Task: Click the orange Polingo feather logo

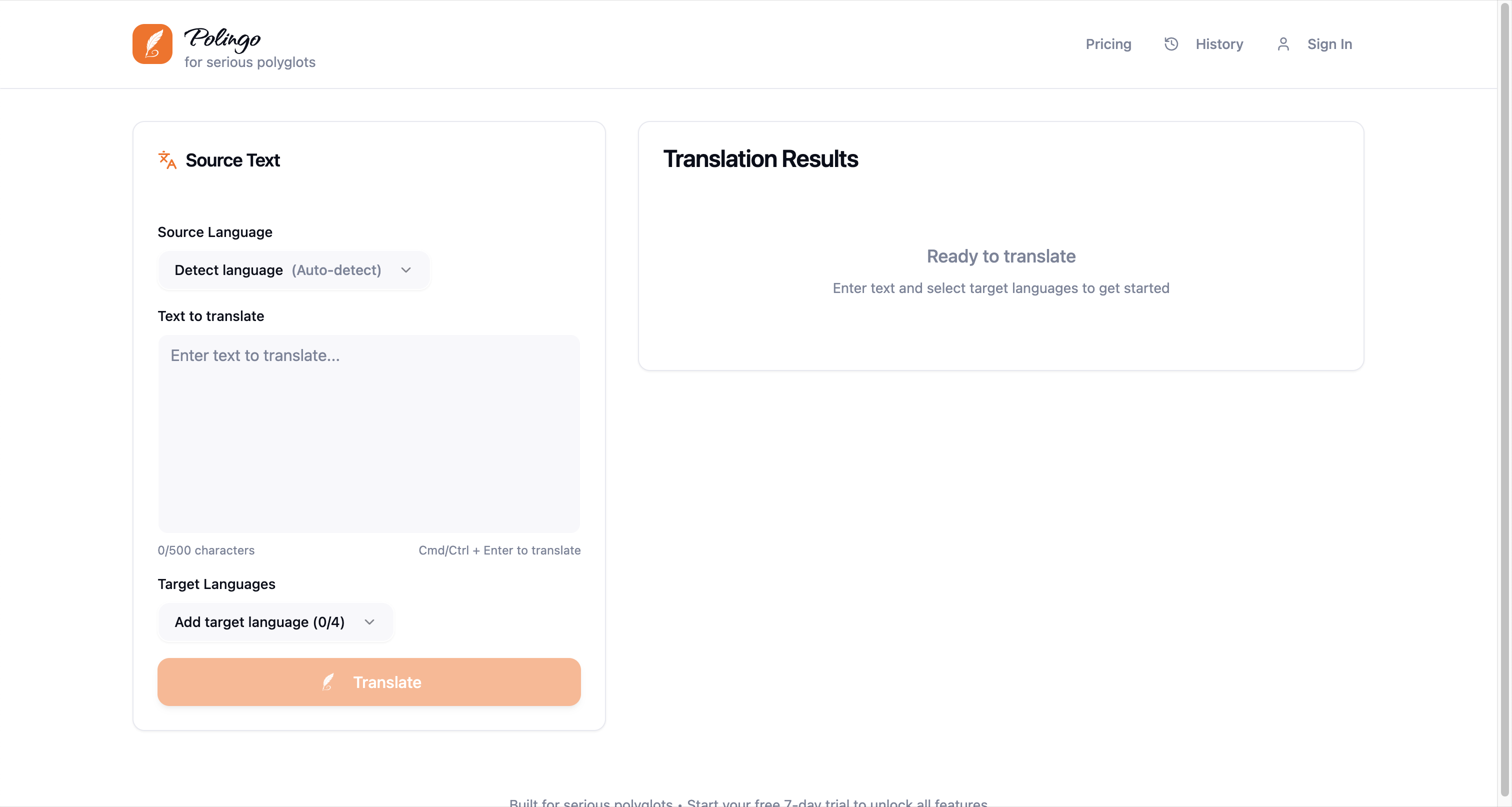Action: click(x=152, y=44)
